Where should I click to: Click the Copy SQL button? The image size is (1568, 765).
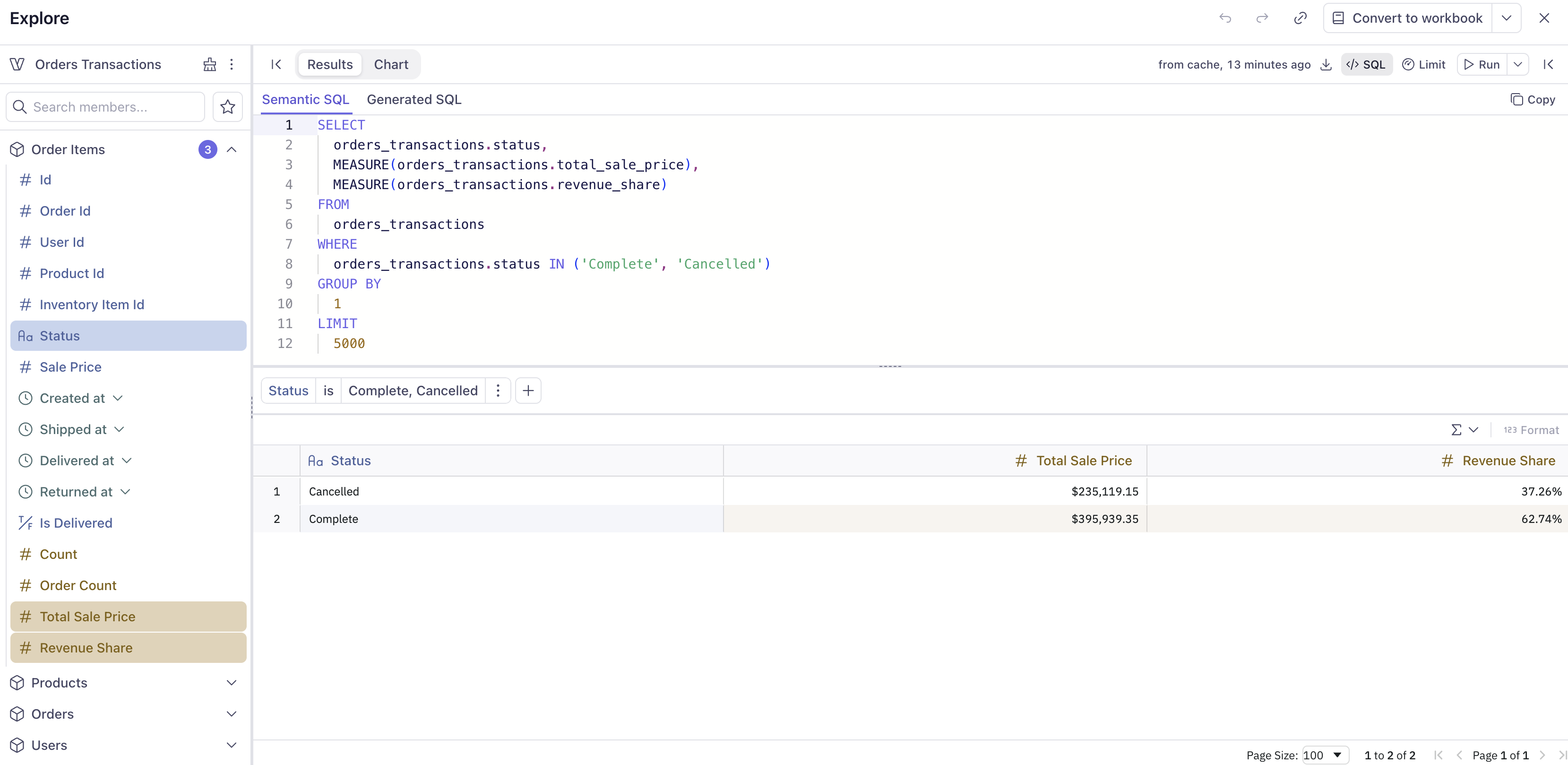tap(1532, 99)
